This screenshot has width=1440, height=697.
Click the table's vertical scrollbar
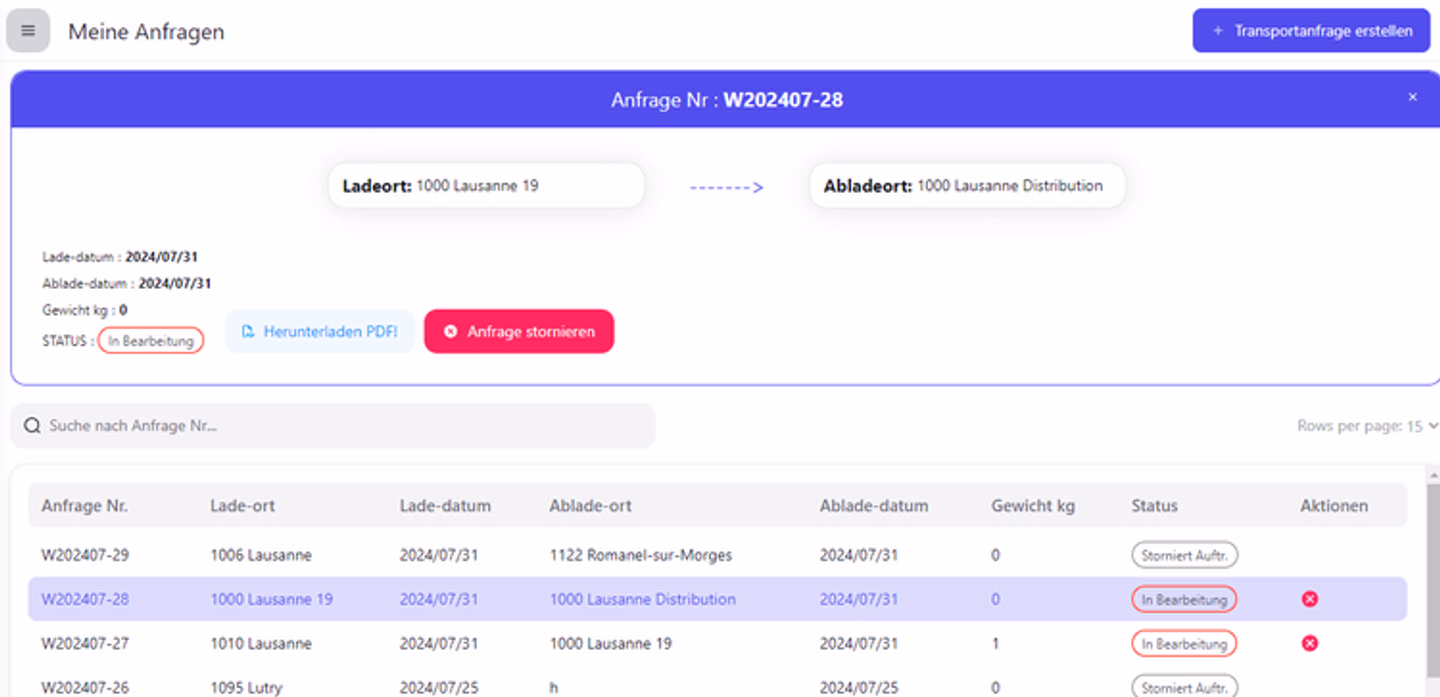pyautogui.click(x=1432, y=580)
